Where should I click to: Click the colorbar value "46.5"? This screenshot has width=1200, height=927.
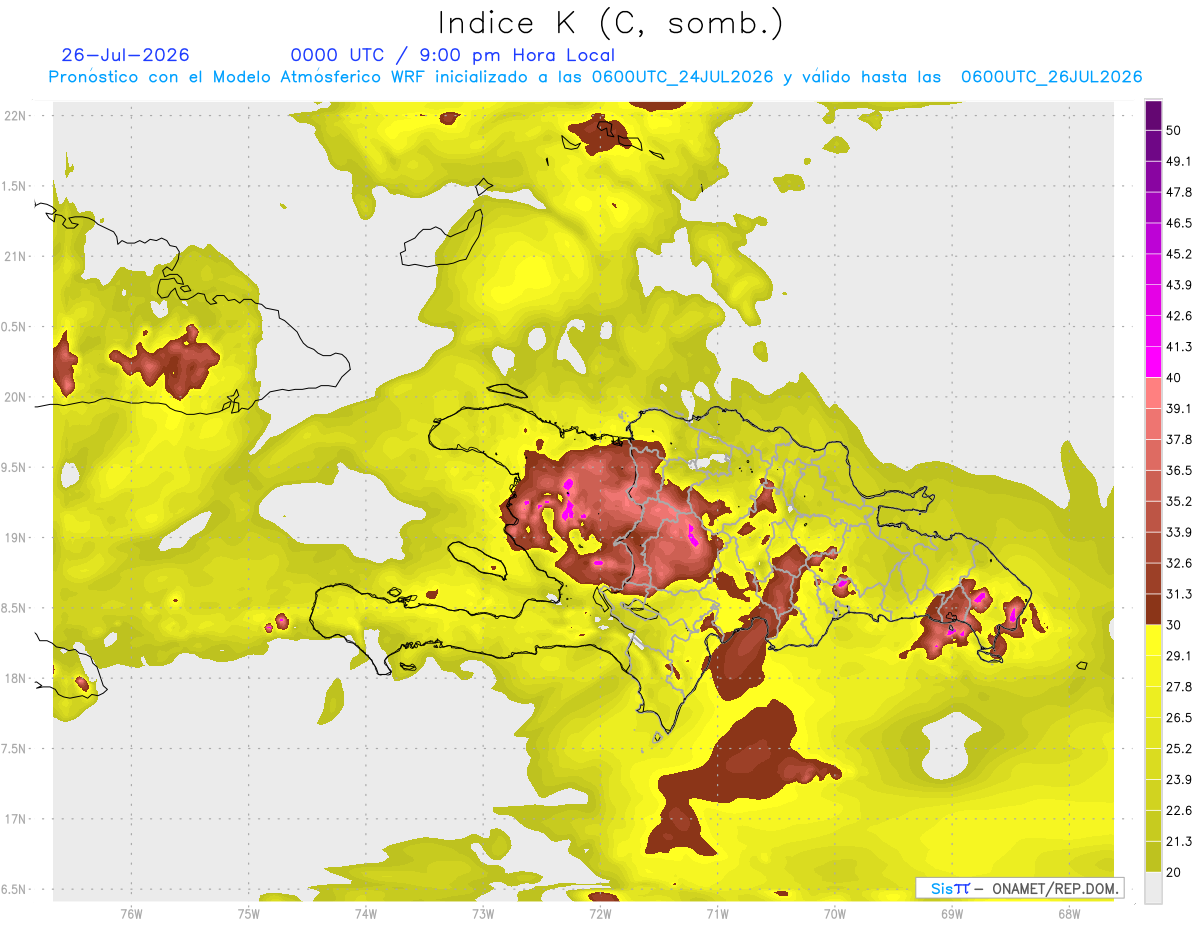pyautogui.click(x=1179, y=223)
